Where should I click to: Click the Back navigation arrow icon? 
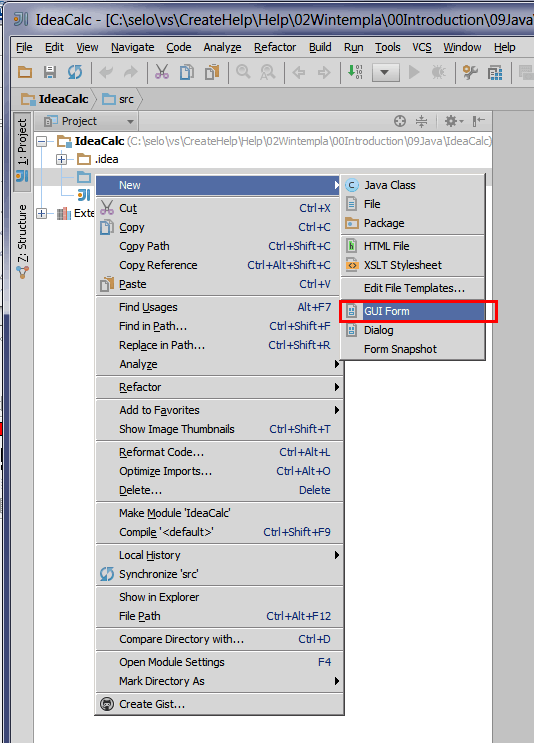pyautogui.click(x=299, y=72)
